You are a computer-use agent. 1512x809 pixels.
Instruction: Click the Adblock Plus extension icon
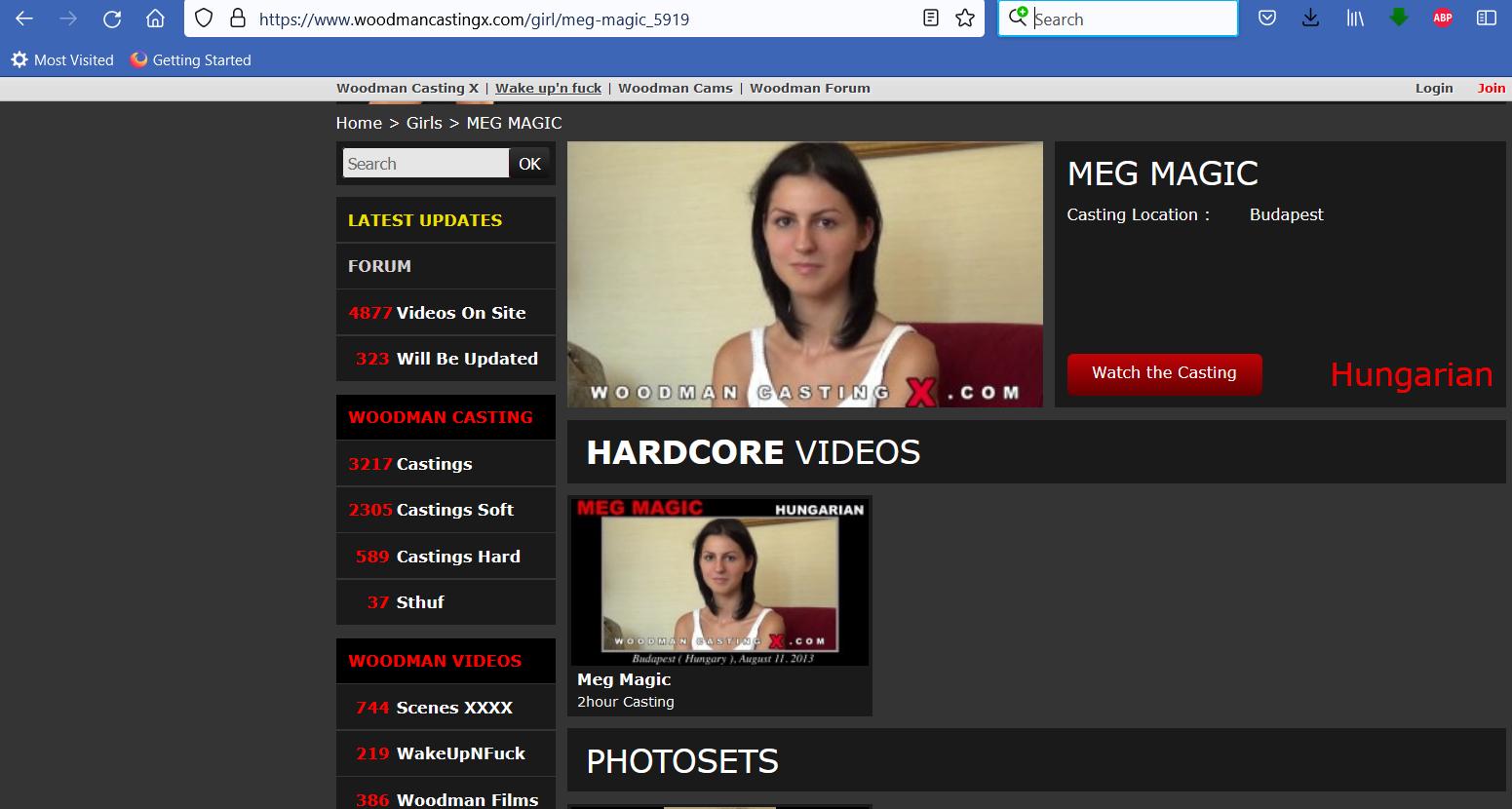tap(1443, 19)
